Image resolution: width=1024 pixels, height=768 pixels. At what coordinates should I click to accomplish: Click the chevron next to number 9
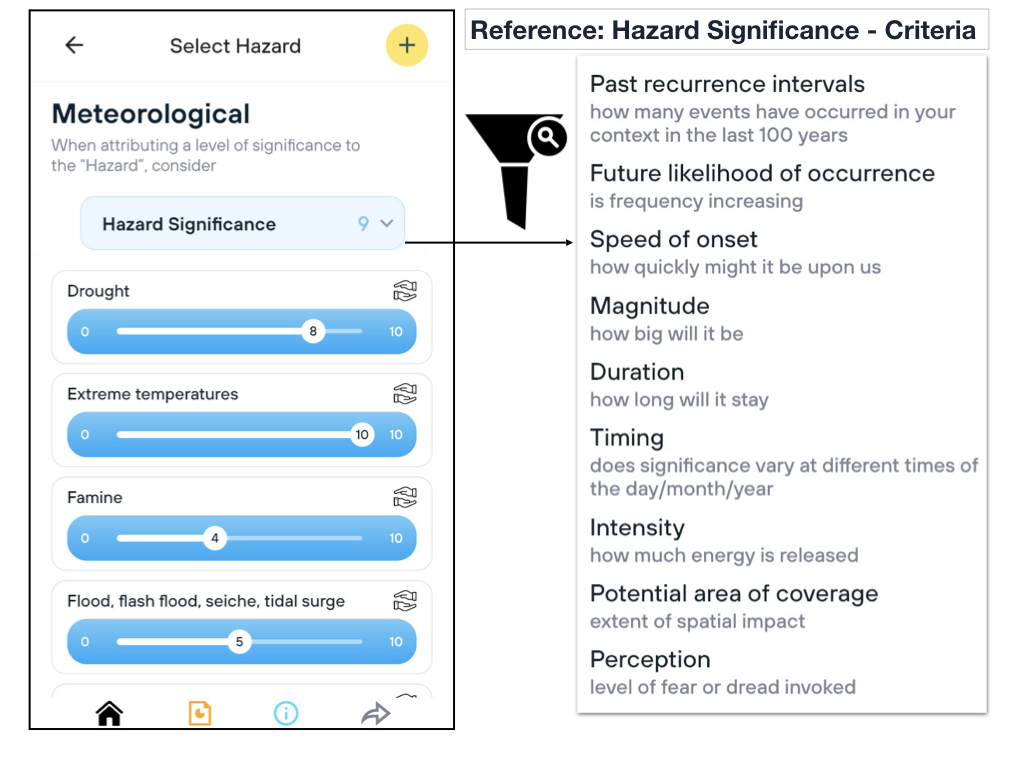pos(388,224)
